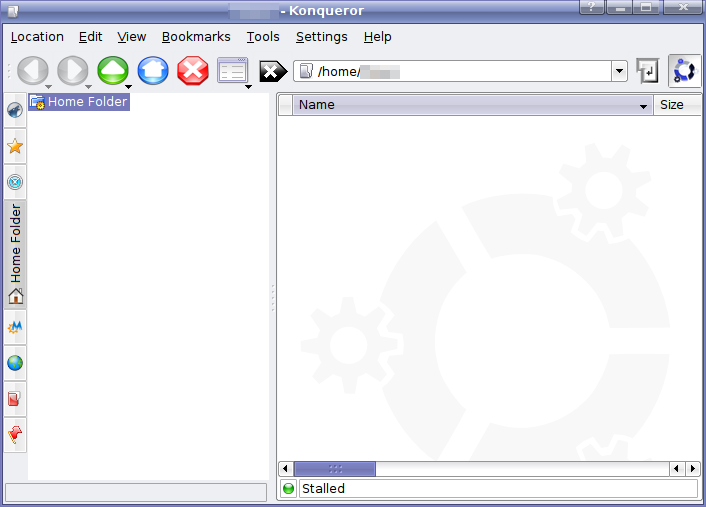Viewport: 706px width, 507px height.
Task: Open the History clock sidebar tab
Action: tap(15, 182)
